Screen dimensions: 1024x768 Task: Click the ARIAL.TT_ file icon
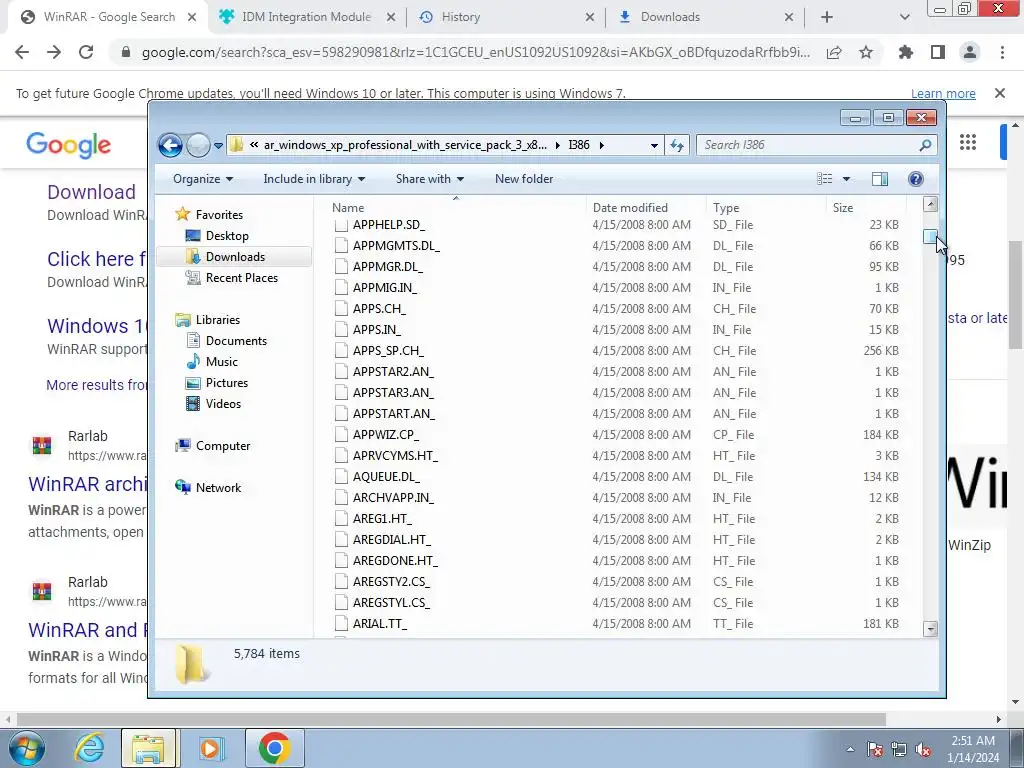341,624
